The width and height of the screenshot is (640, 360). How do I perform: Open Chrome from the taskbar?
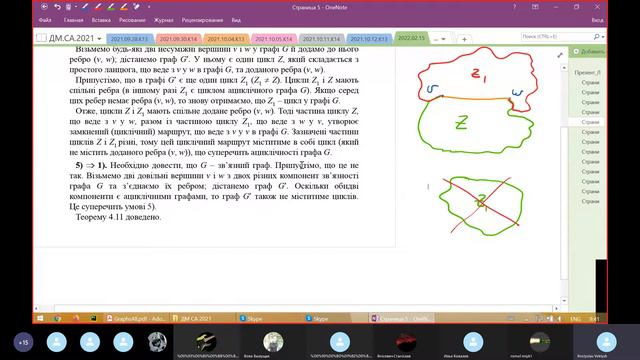pyautogui.click(x=57, y=318)
